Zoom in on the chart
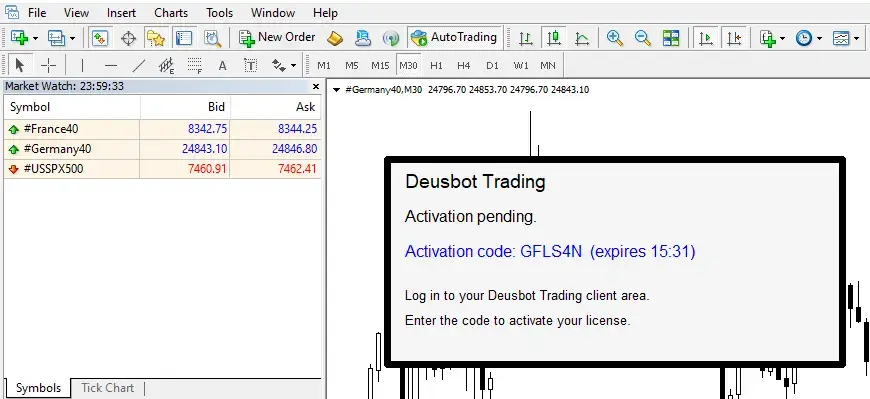The width and height of the screenshot is (870, 399). (614, 38)
